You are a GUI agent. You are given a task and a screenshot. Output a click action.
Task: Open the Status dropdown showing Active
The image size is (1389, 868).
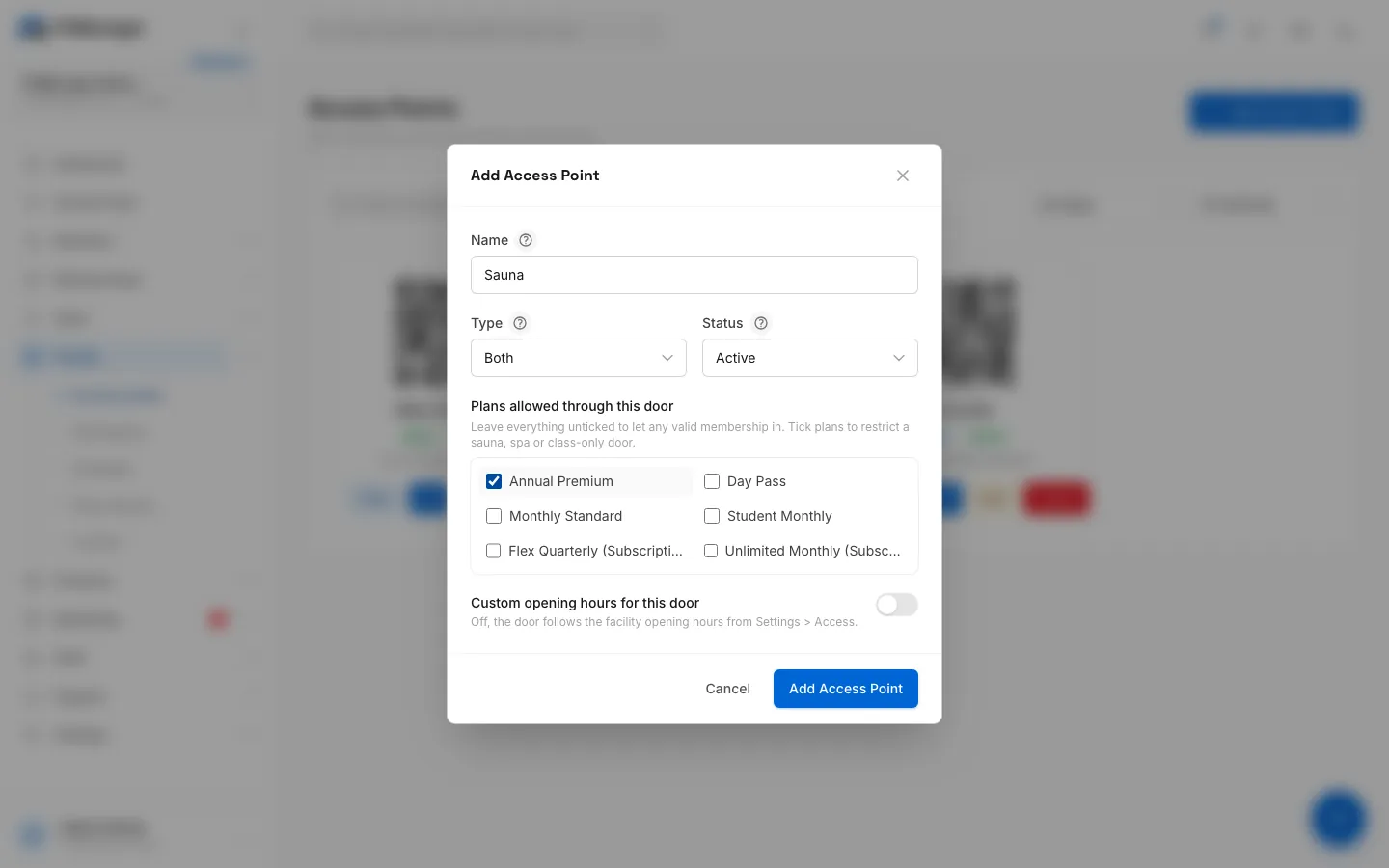point(810,358)
